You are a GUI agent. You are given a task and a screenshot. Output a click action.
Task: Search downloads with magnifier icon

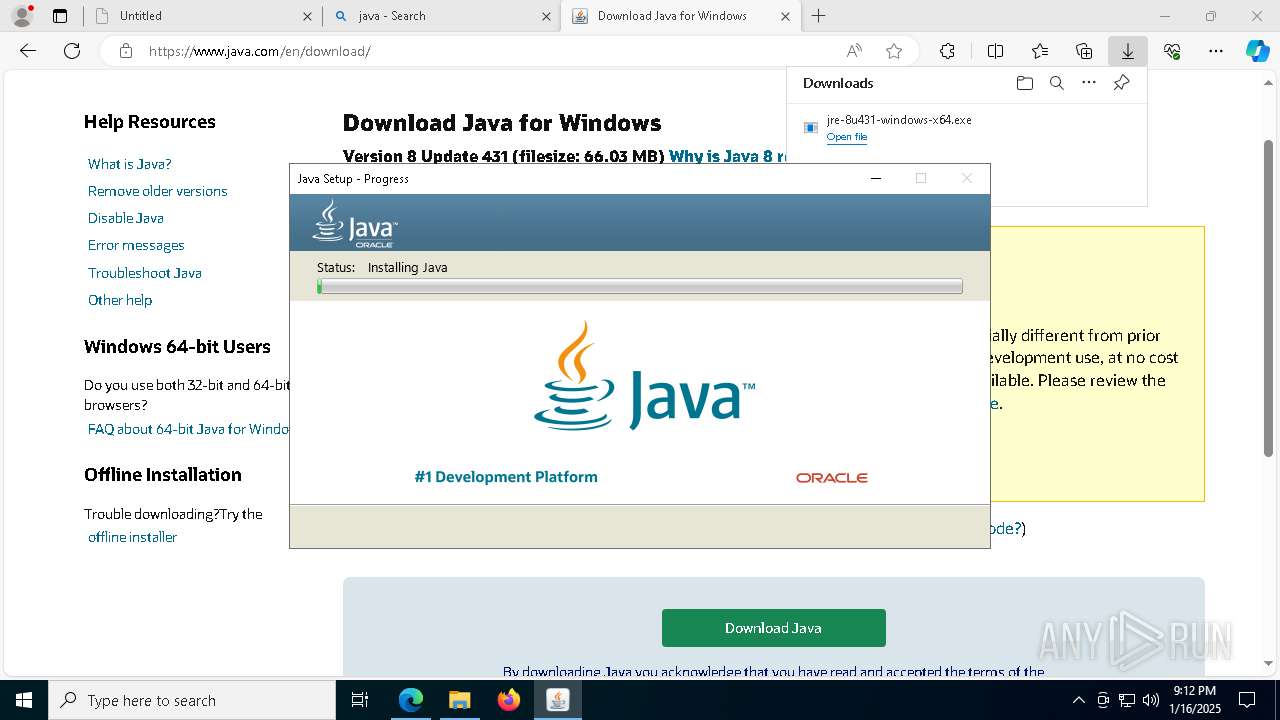[x=1056, y=83]
